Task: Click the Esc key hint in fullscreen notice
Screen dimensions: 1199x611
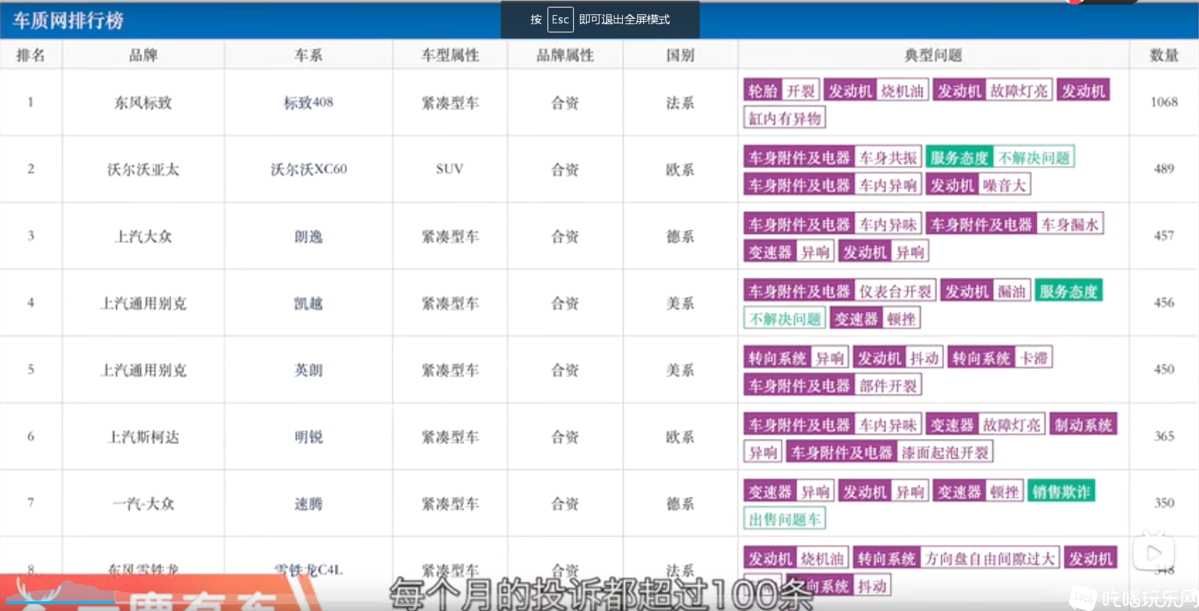Action: pos(560,20)
